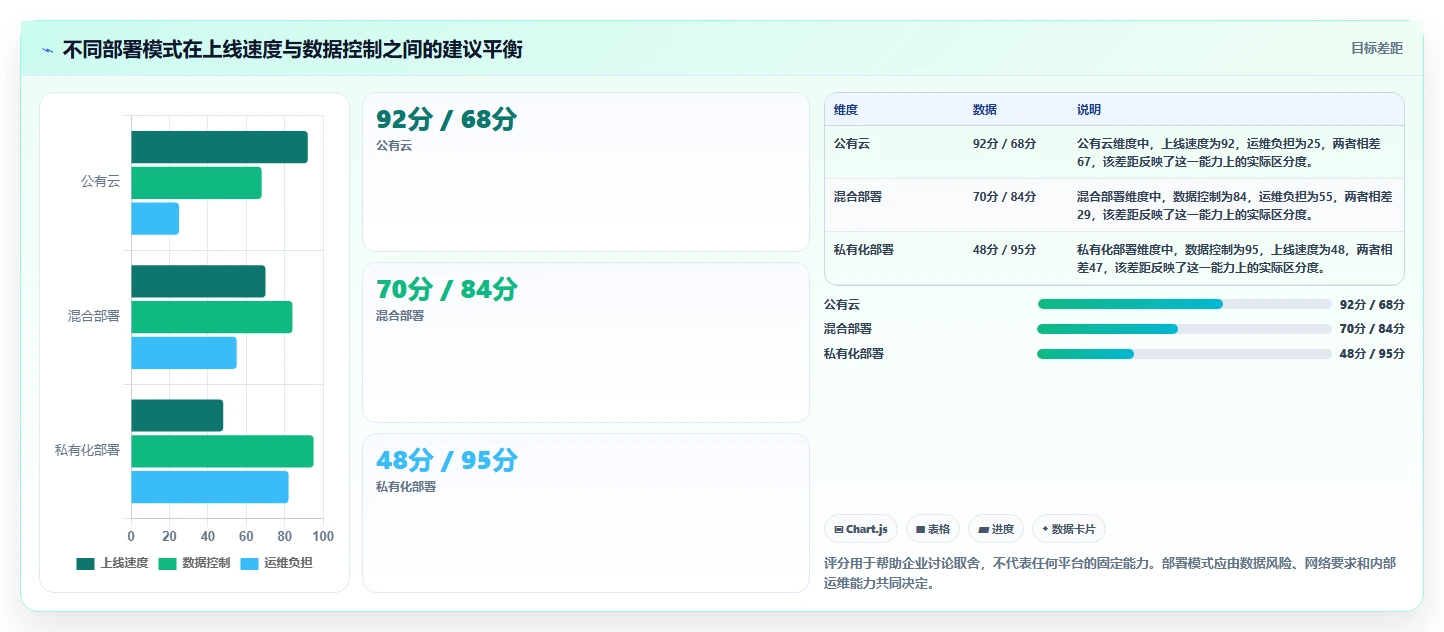This screenshot has height=632, width=1444.
Task: Click the 私有化部署 progress row label
Action: tap(854, 354)
